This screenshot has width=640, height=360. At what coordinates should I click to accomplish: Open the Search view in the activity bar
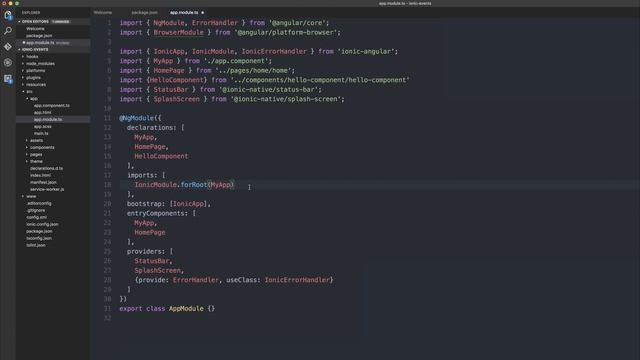tap(8, 31)
